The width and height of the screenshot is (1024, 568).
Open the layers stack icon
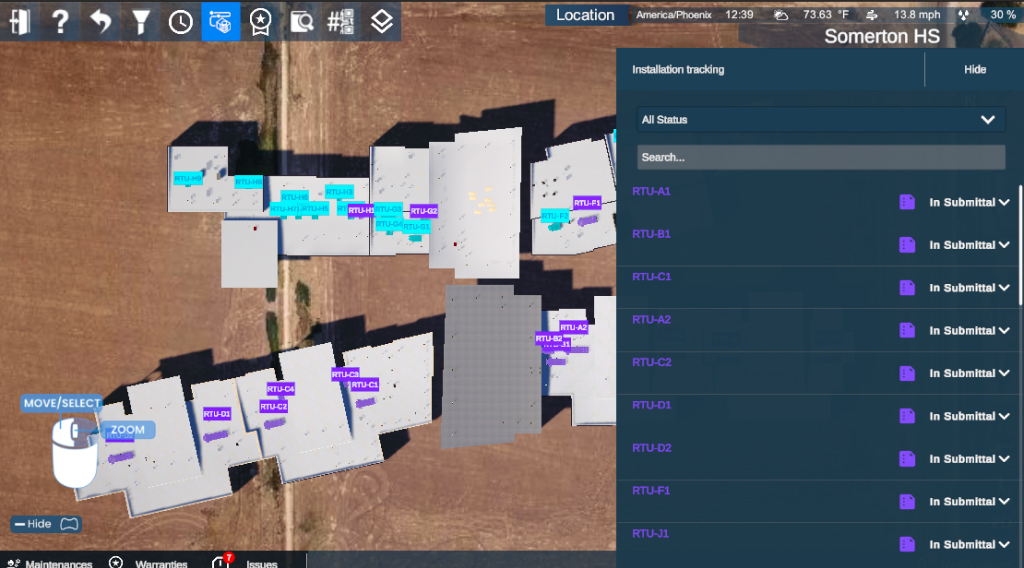tap(380, 21)
